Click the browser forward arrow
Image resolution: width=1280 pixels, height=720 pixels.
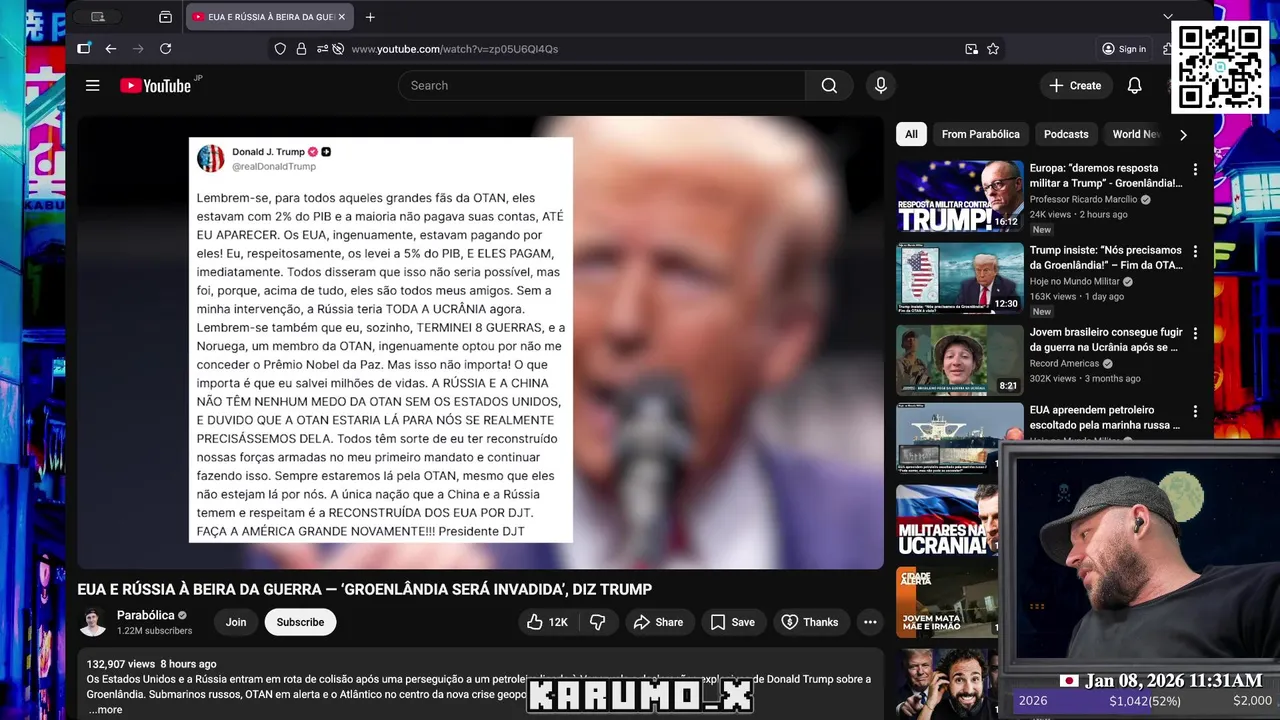click(x=138, y=49)
